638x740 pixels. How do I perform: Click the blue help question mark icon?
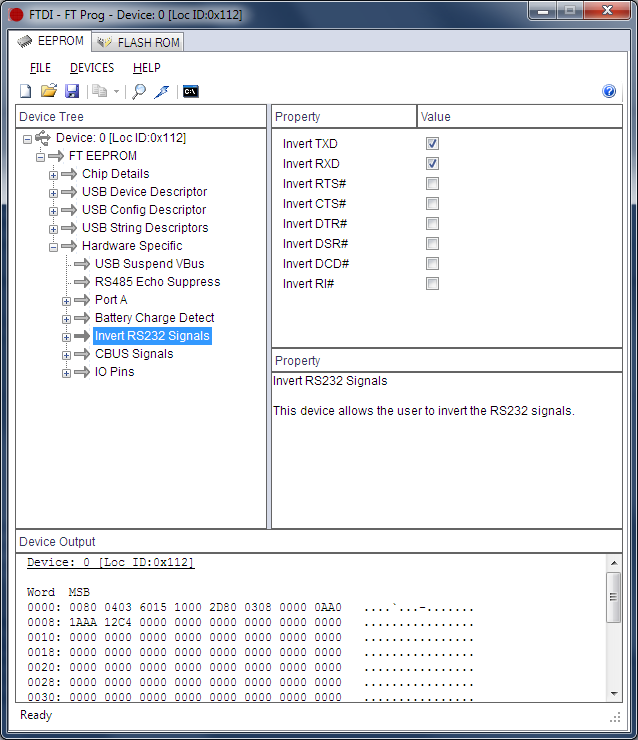click(x=609, y=91)
